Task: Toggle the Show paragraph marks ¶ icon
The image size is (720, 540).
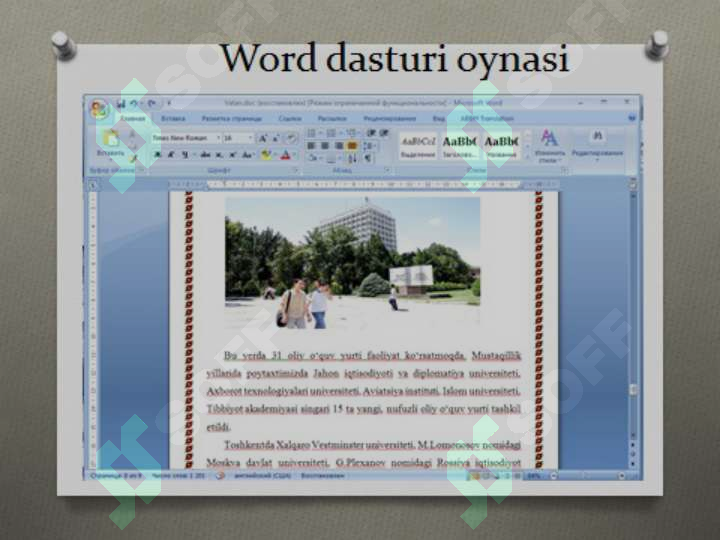Action: coord(368,158)
